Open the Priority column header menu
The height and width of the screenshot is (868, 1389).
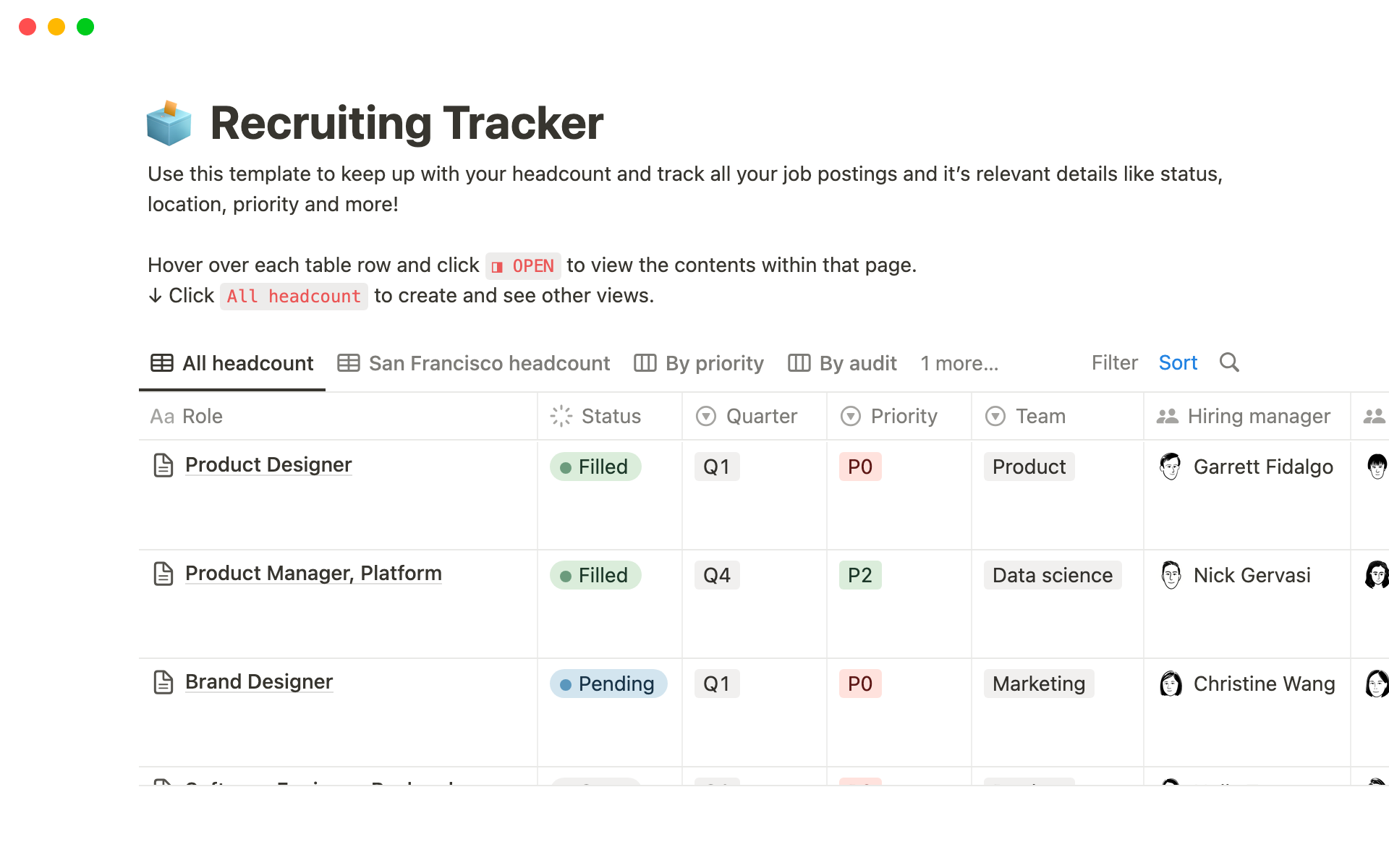[x=899, y=416]
